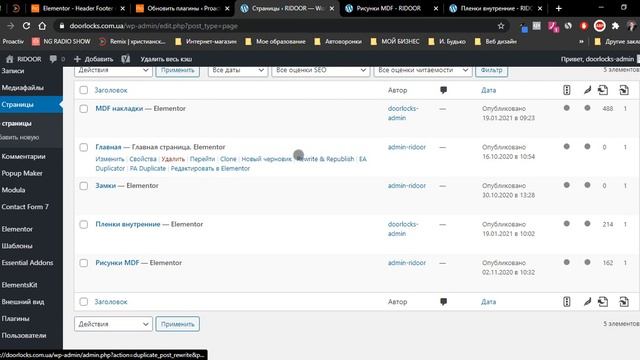Open Yoast icon in admin bar
The width and height of the screenshot is (640, 360).
coord(125,59)
